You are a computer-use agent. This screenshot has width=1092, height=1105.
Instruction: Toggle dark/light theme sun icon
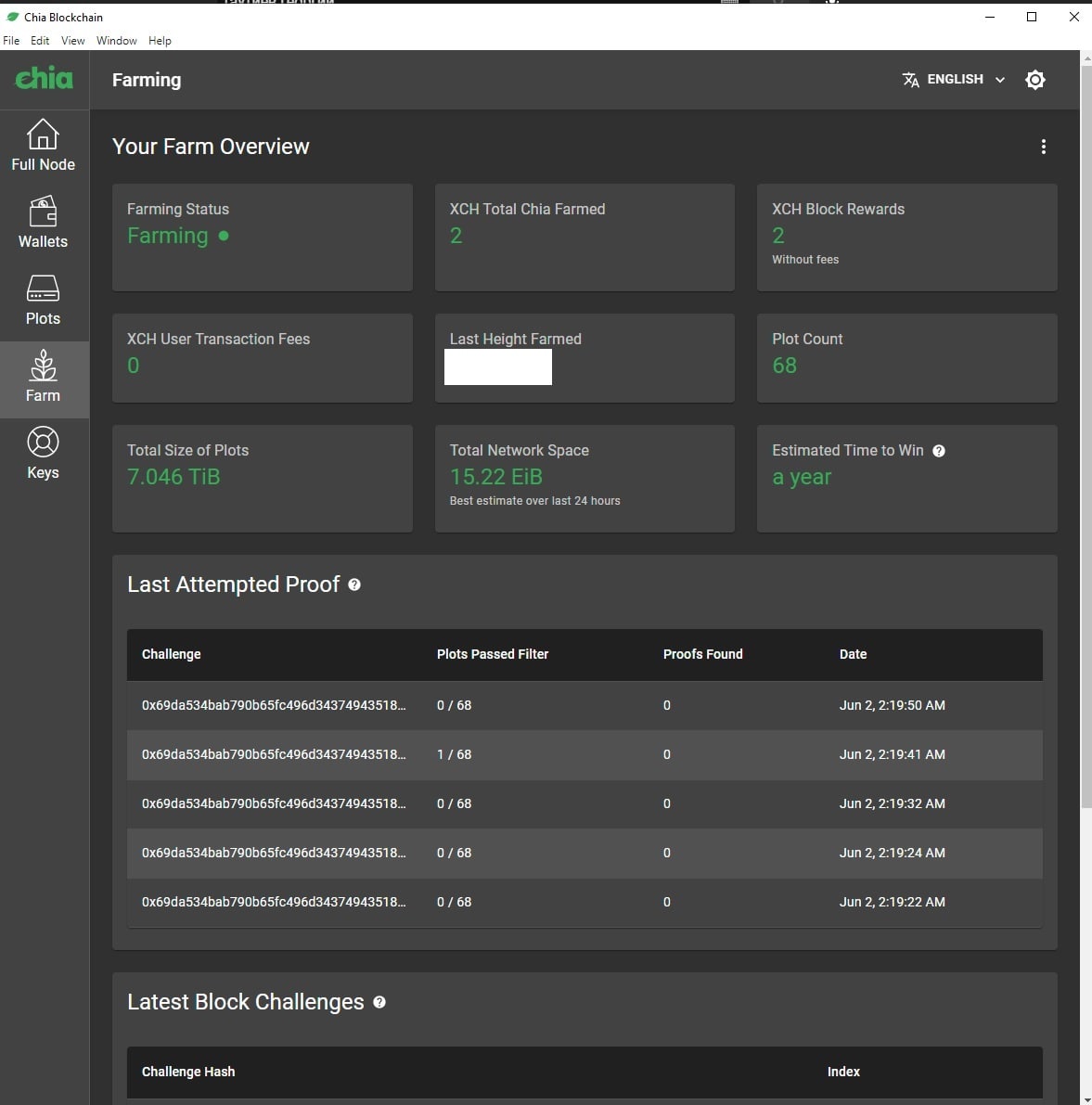1034,80
